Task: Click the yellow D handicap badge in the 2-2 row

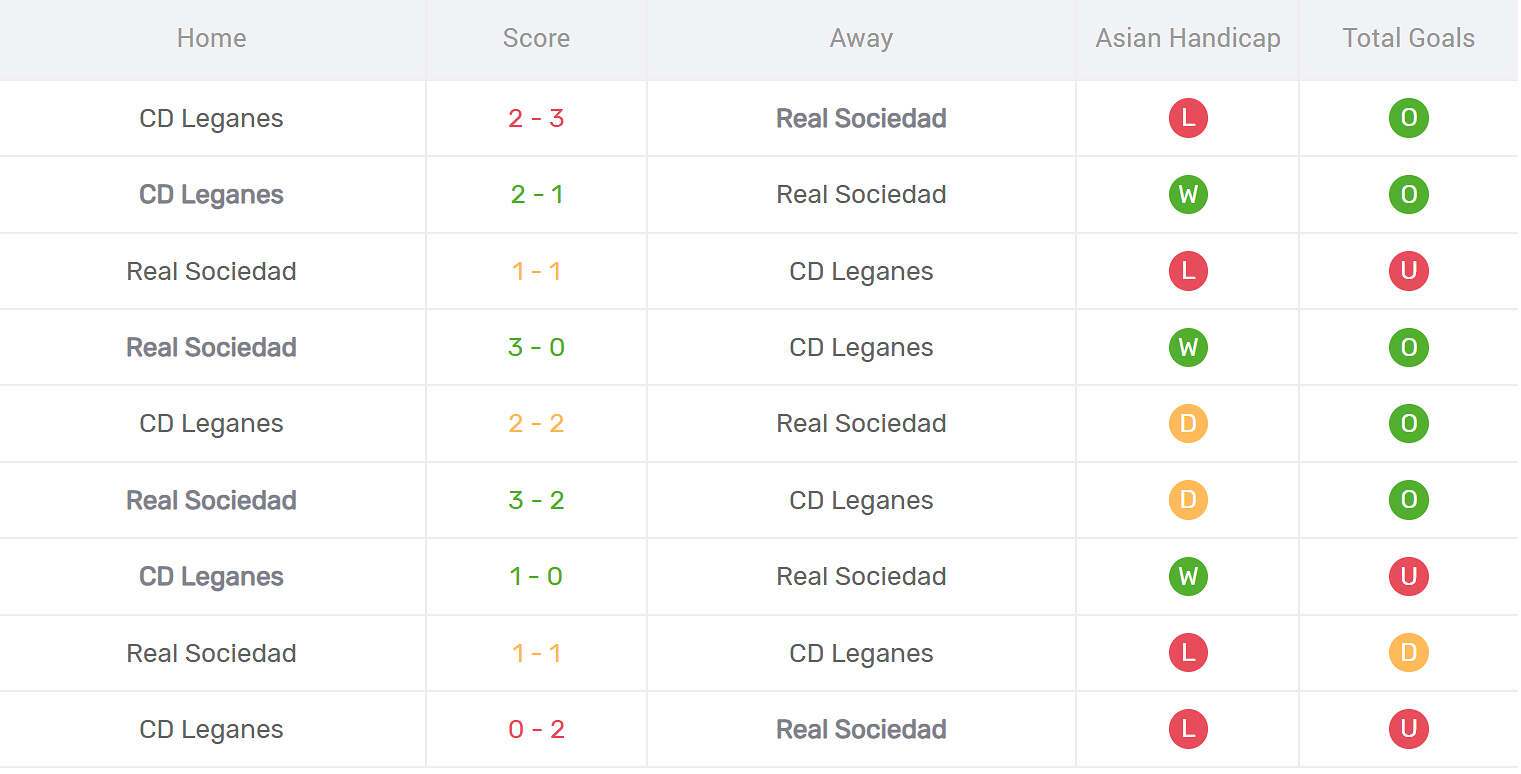Action: click(x=1187, y=423)
